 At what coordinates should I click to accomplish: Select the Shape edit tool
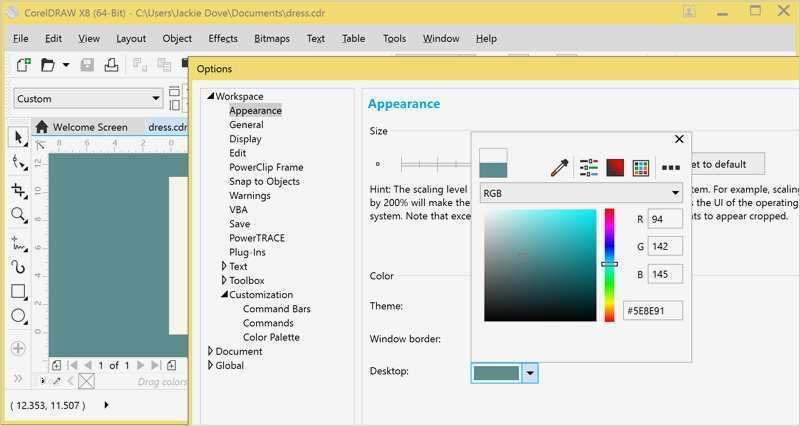pos(18,163)
